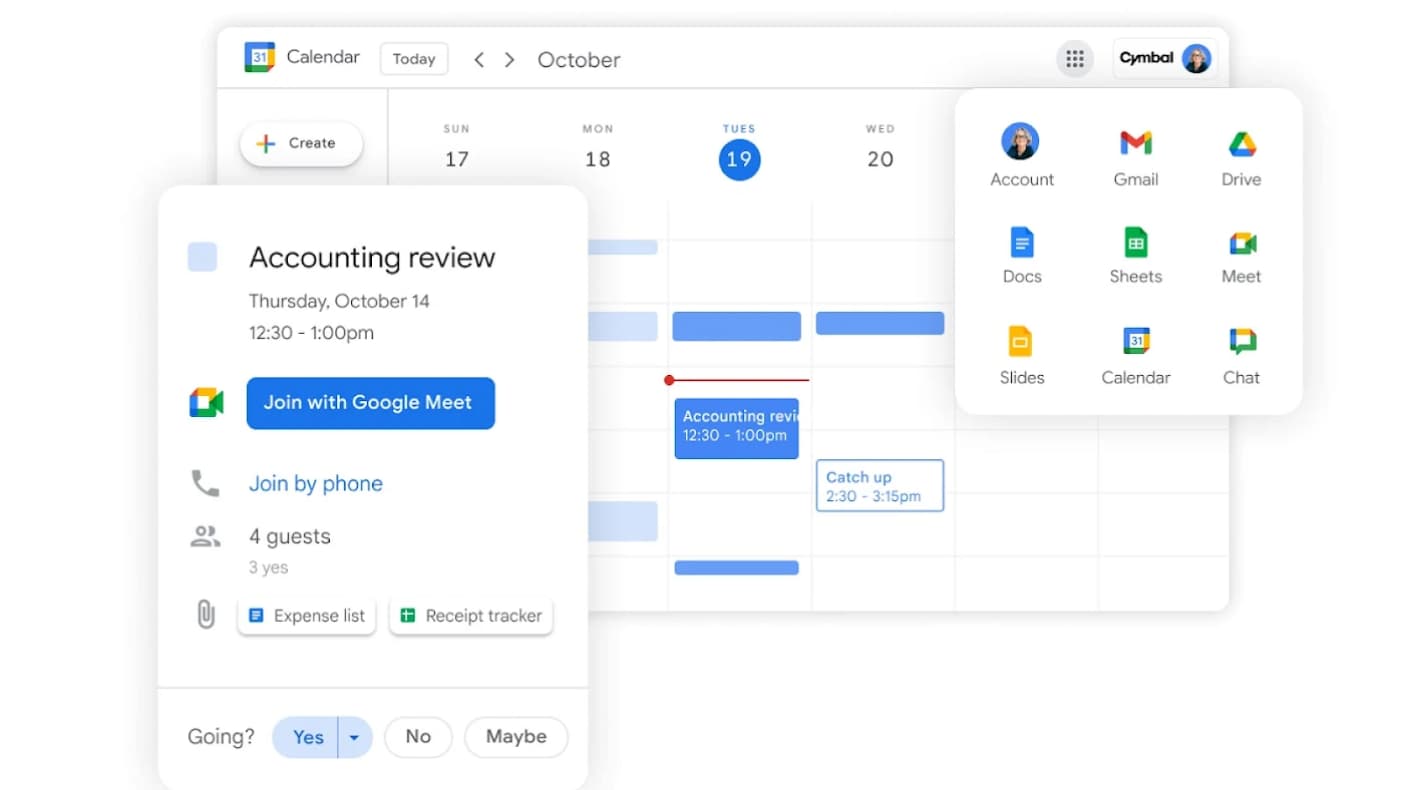
Task: Go to the next period with right chevron
Action: coord(510,59)
